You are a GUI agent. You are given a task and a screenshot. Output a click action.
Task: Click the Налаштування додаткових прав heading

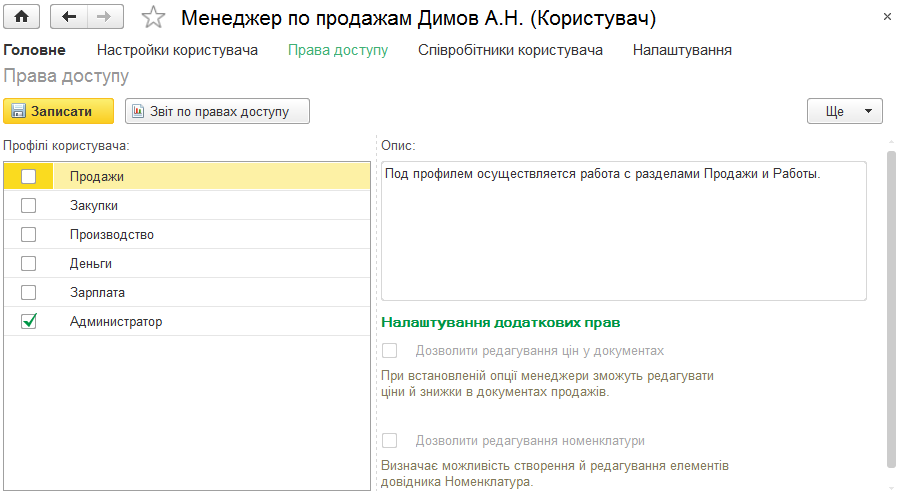pos(500,322)
